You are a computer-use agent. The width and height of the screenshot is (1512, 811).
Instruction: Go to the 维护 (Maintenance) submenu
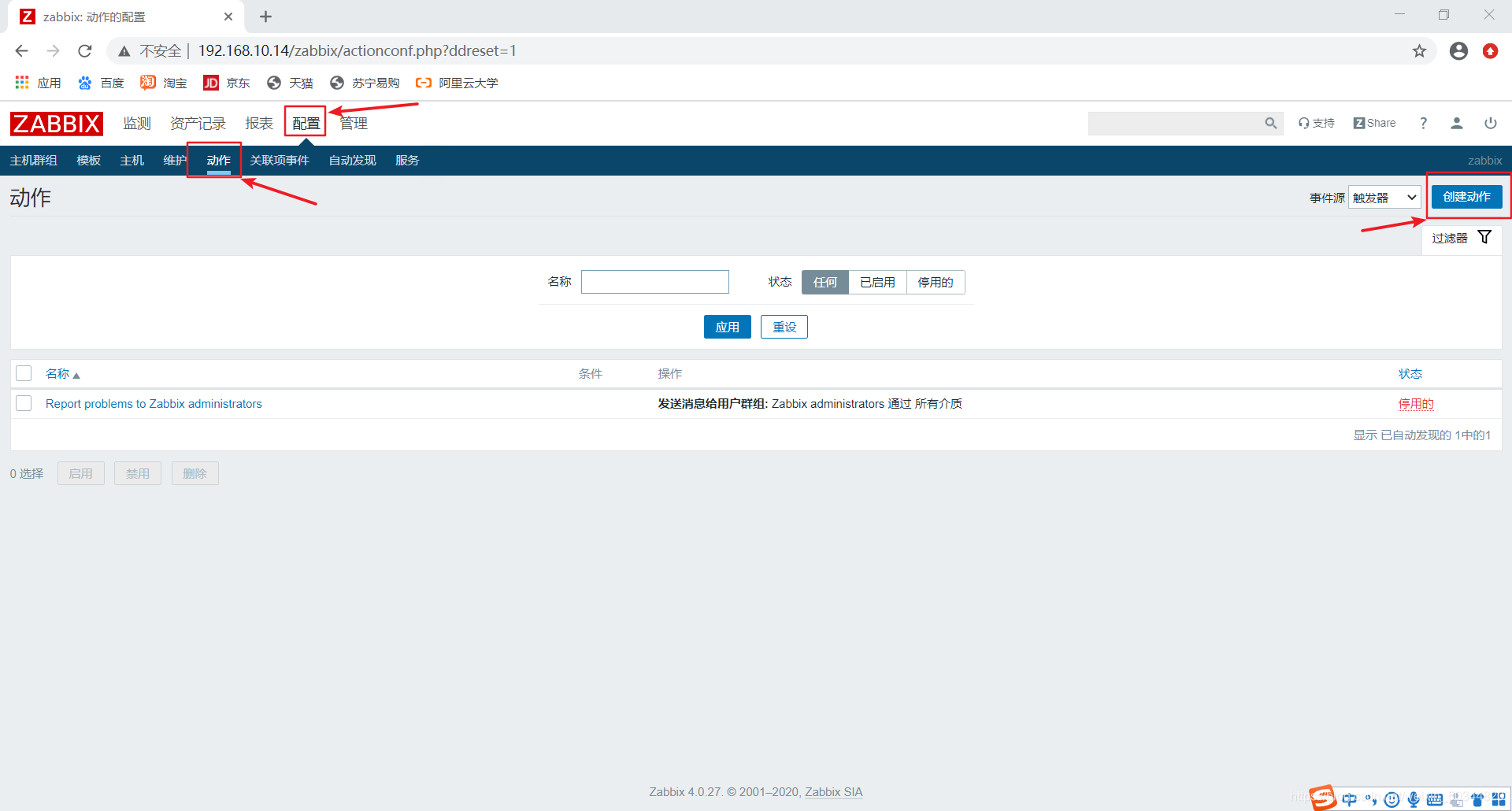click(x=175, y=161)
